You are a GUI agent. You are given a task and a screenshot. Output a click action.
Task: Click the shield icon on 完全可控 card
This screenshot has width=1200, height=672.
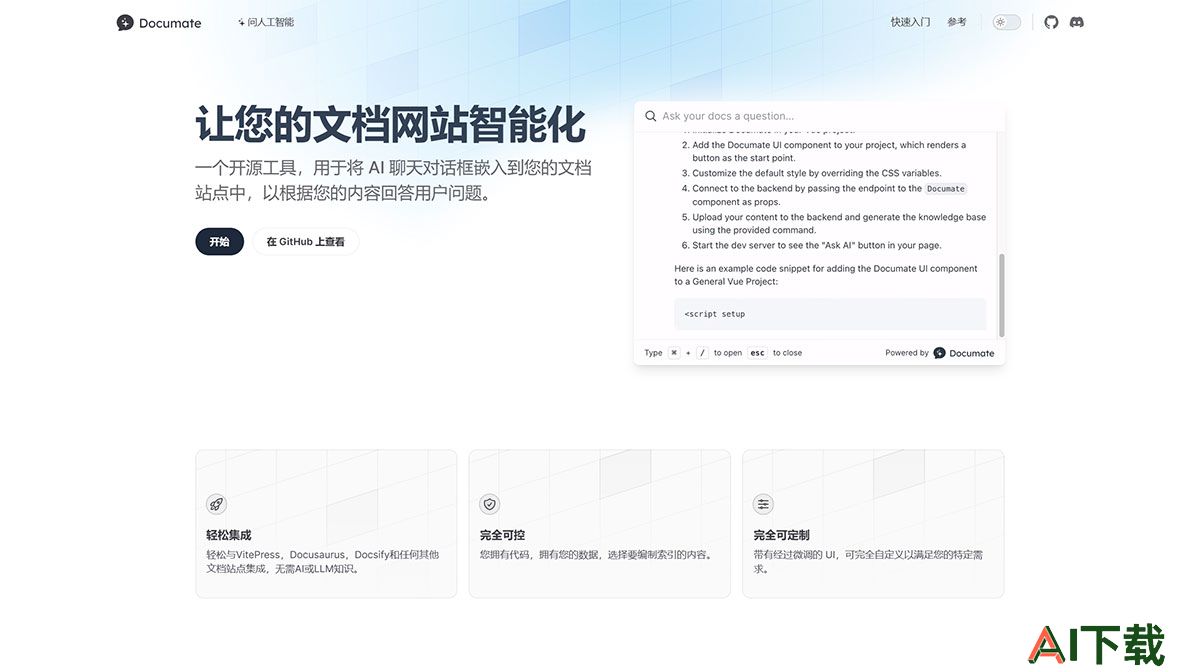point(490,504)
